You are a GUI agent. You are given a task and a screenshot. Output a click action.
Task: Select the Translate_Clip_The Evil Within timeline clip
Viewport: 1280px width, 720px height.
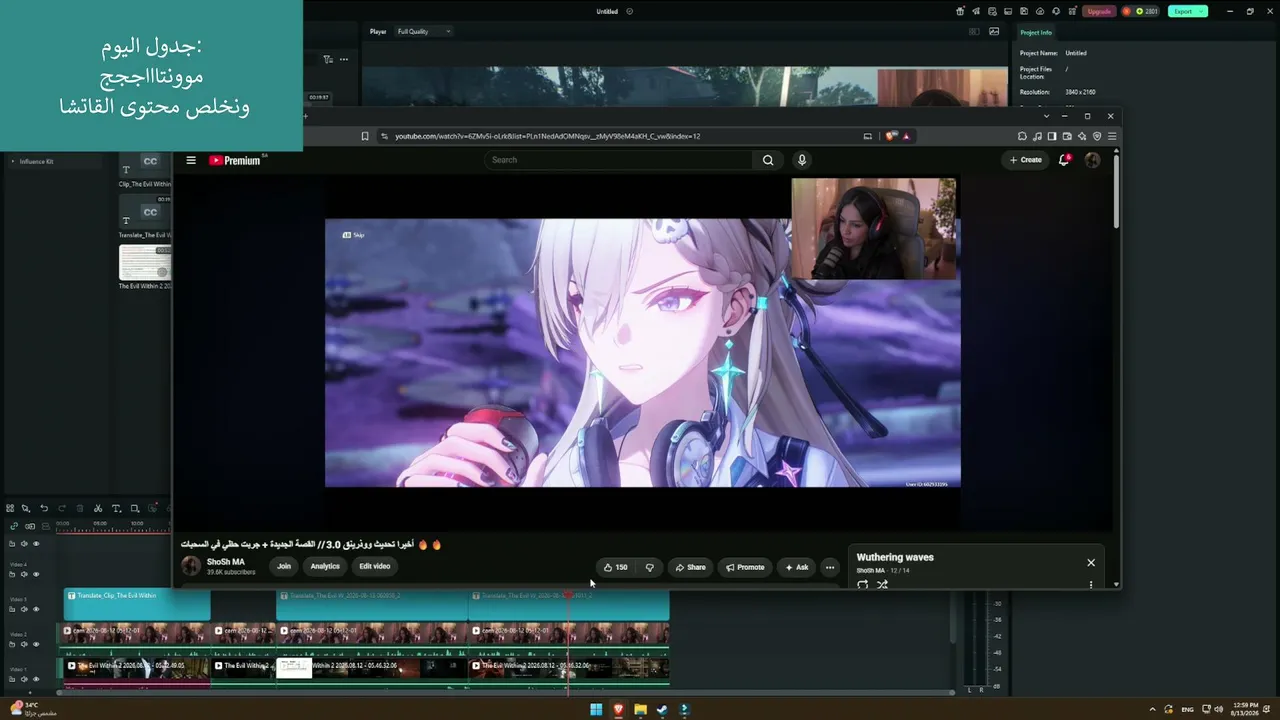(x=138, y=604)
